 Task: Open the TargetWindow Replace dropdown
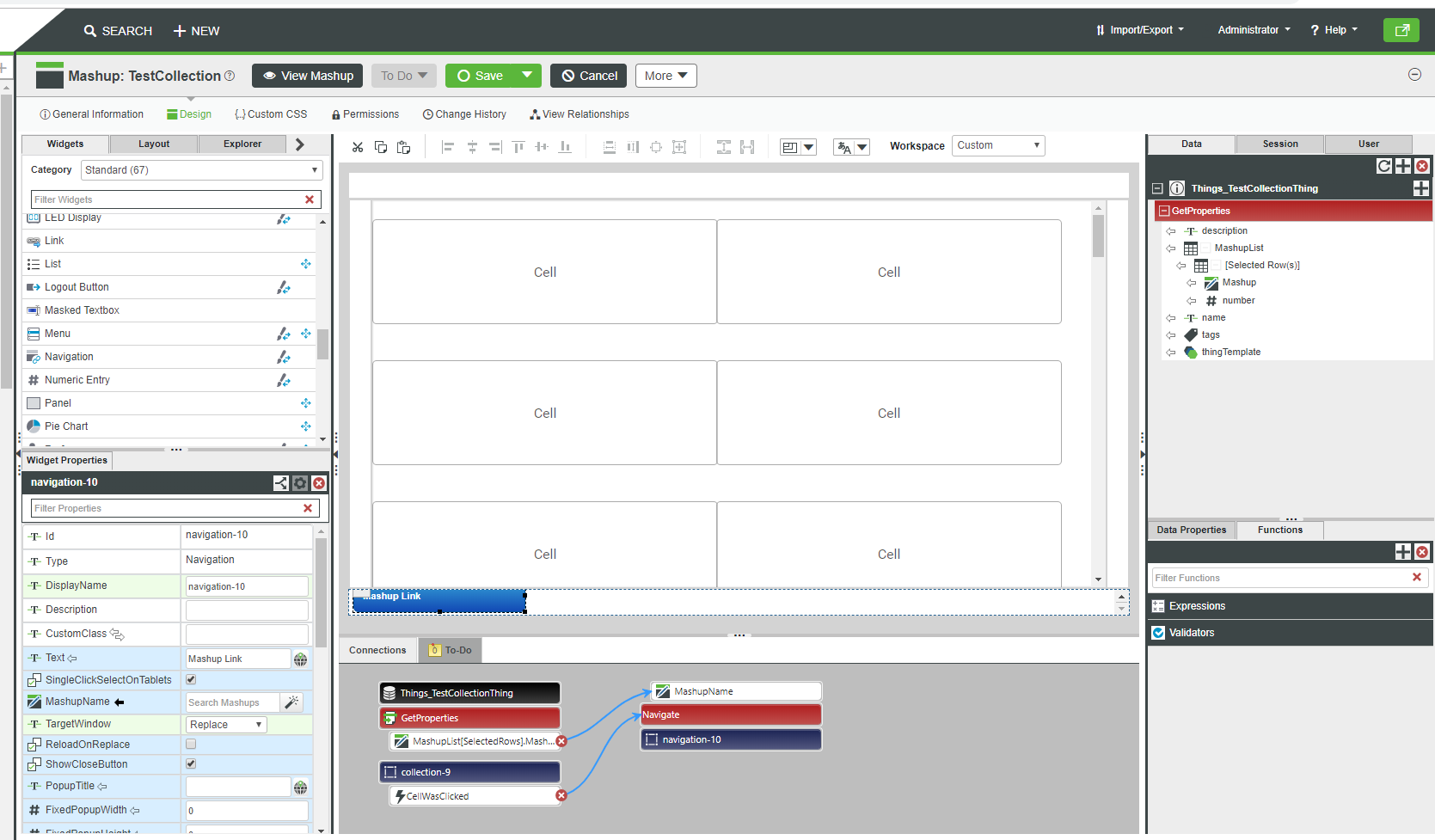coord(225,724)
